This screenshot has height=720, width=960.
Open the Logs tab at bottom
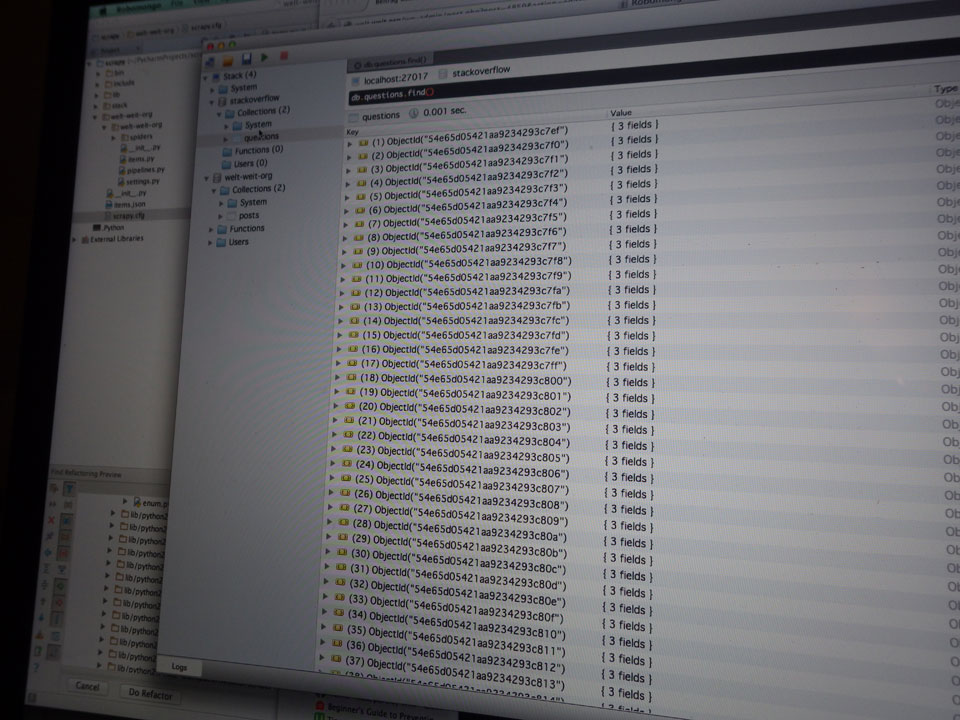(x=179, y=666)
